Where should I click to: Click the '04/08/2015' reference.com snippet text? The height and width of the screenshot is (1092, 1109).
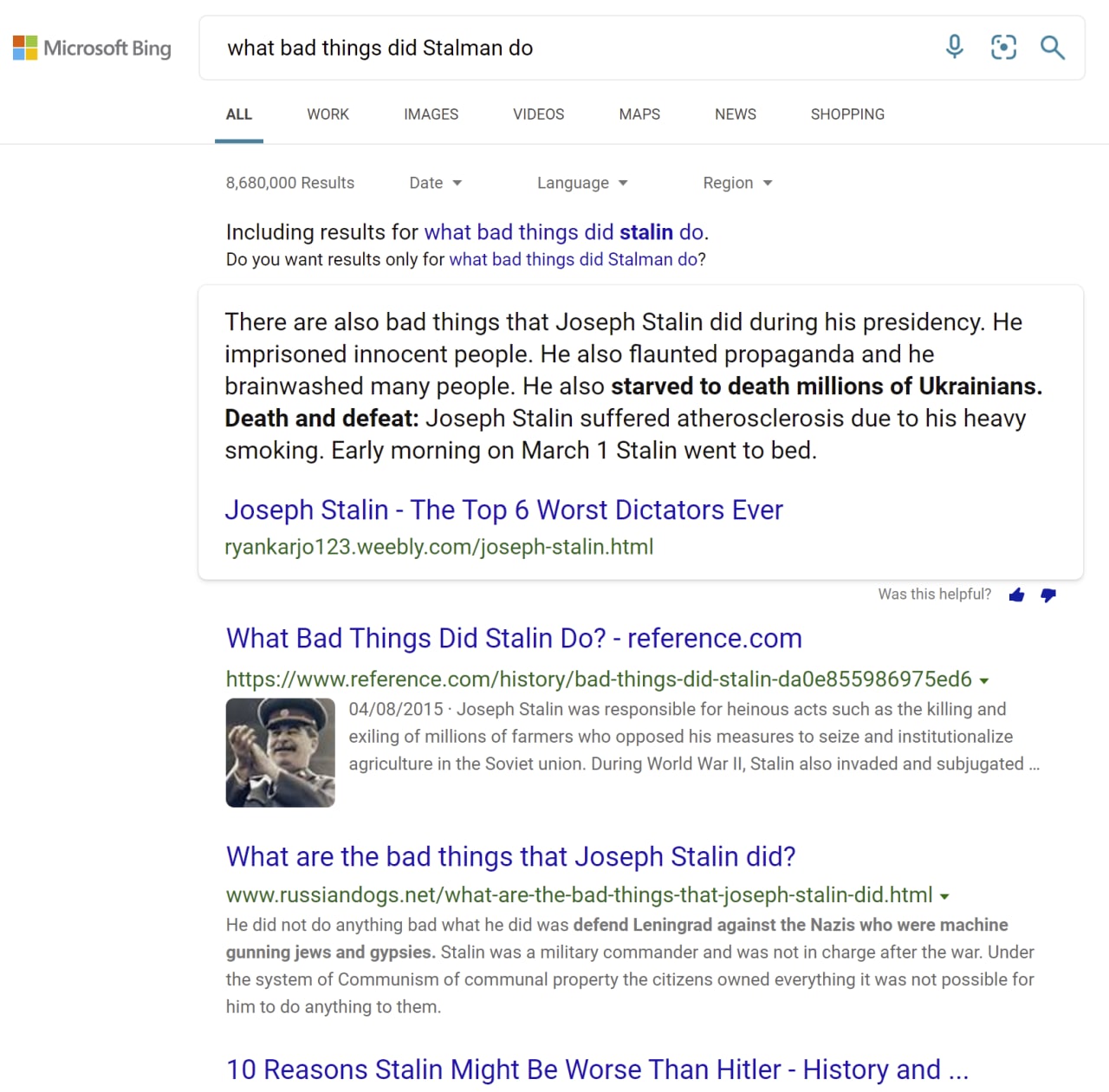694,737
